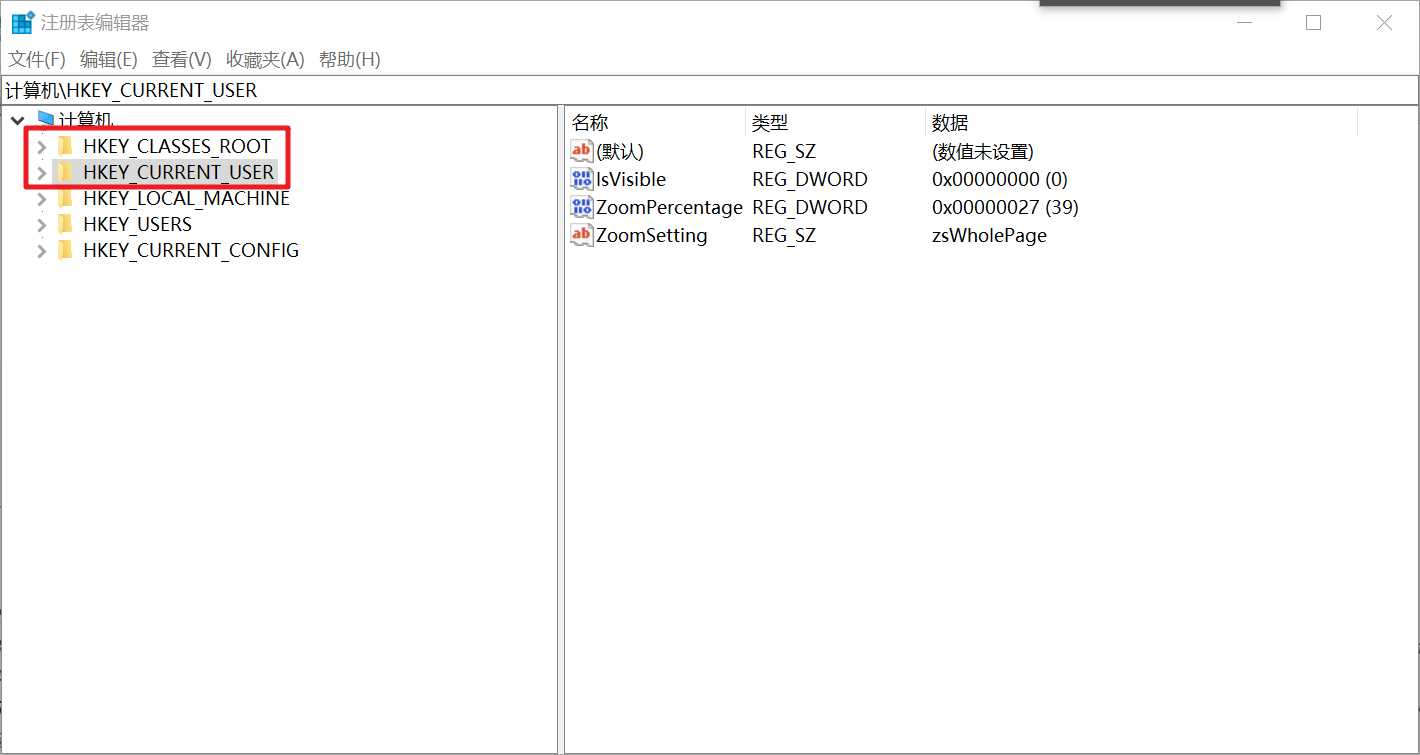Expand the HKEY_CURRENT_CONFIG key
Image resolution: width=1420 pixels, height=755 pixels.
click(41, 250)
